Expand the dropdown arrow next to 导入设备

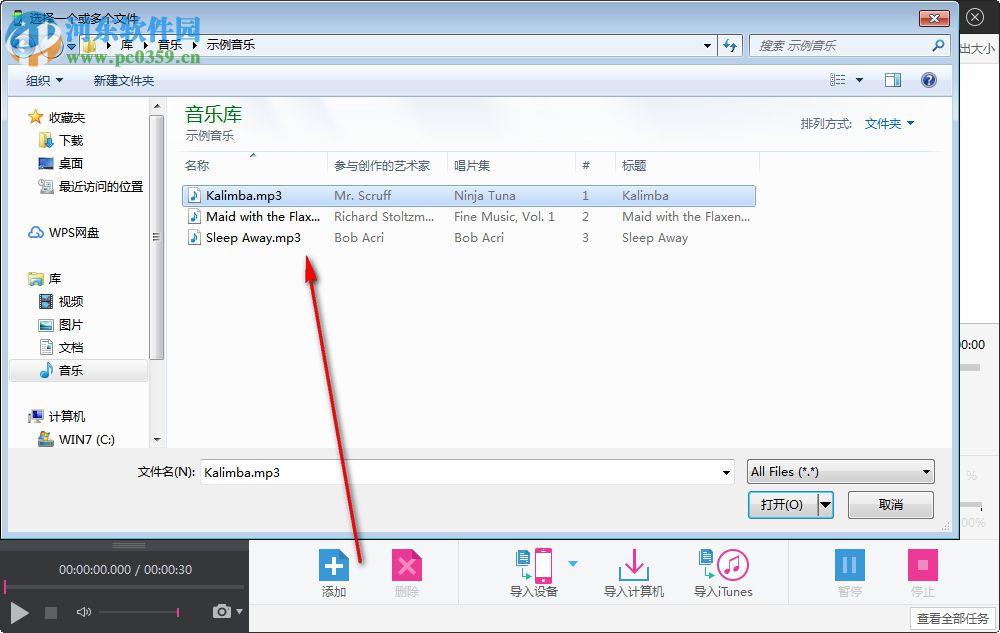coord(573,561)
